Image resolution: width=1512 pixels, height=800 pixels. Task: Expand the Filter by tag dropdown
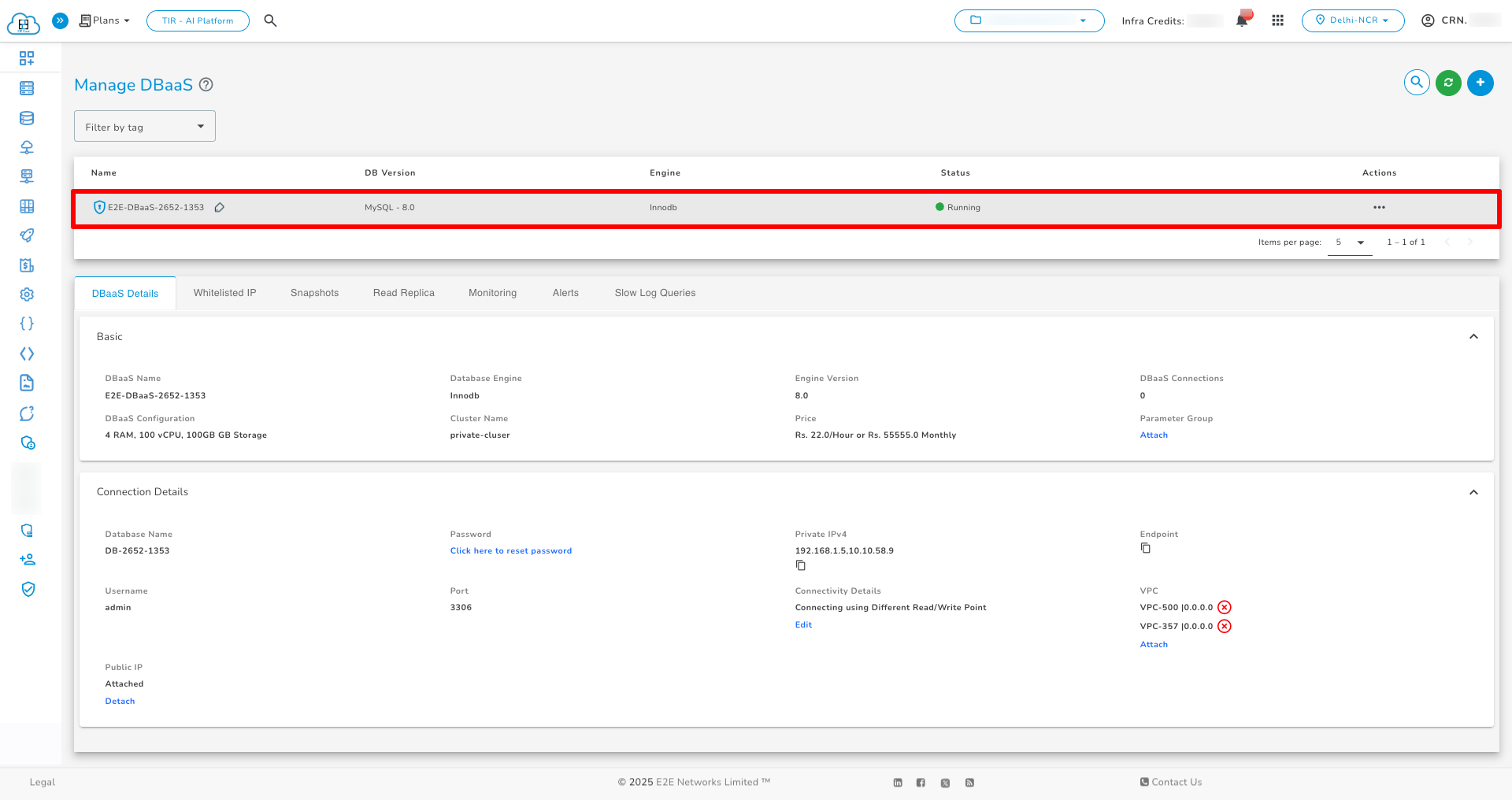coord(144,126)
